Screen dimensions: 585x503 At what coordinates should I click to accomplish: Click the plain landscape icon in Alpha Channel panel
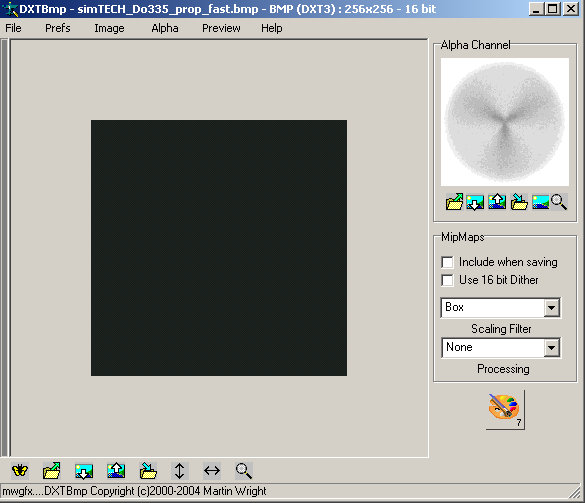click(x=540, y=202)
